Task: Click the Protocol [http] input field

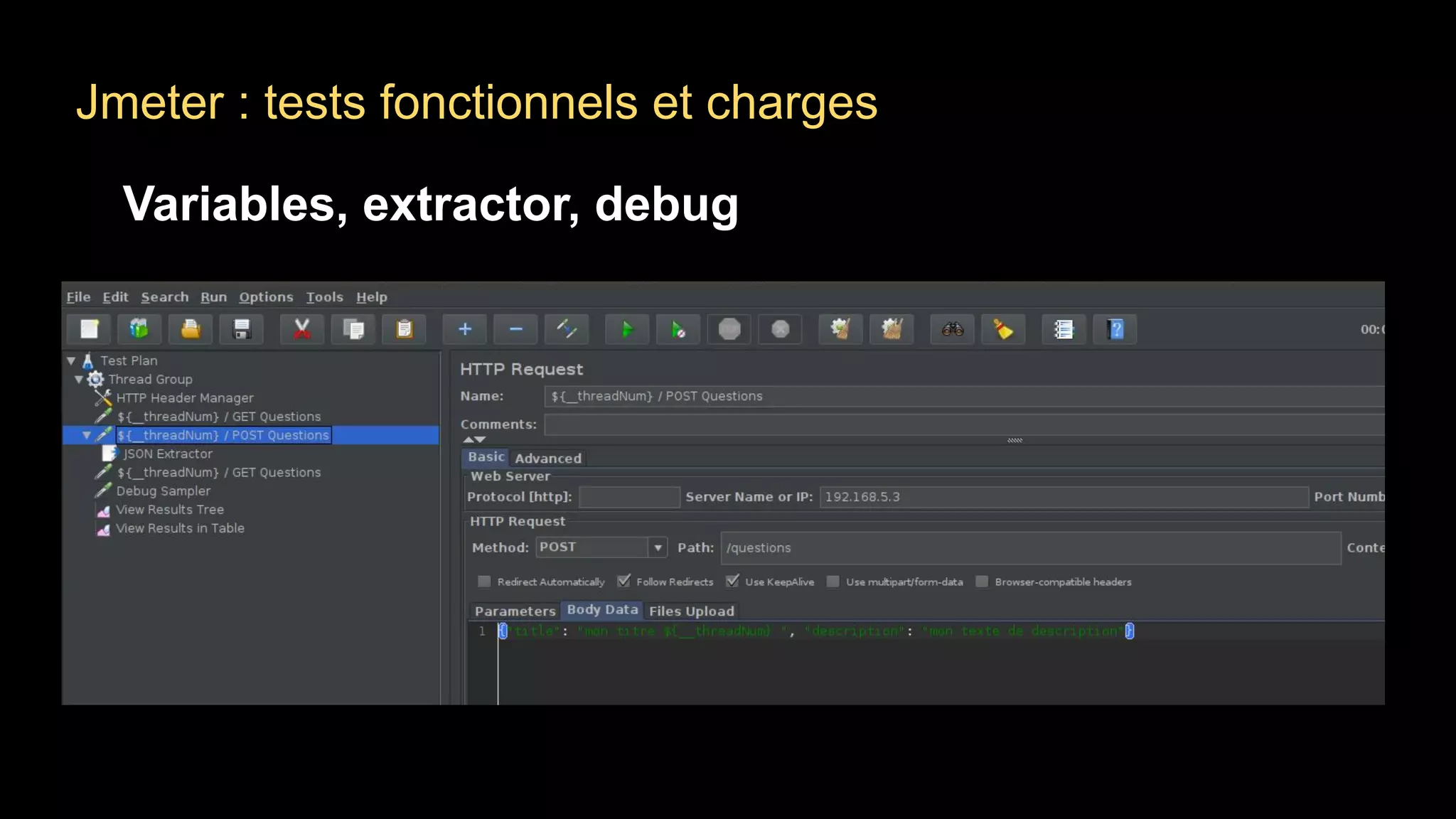Action: pyautogui.click(x=629, y=497)
